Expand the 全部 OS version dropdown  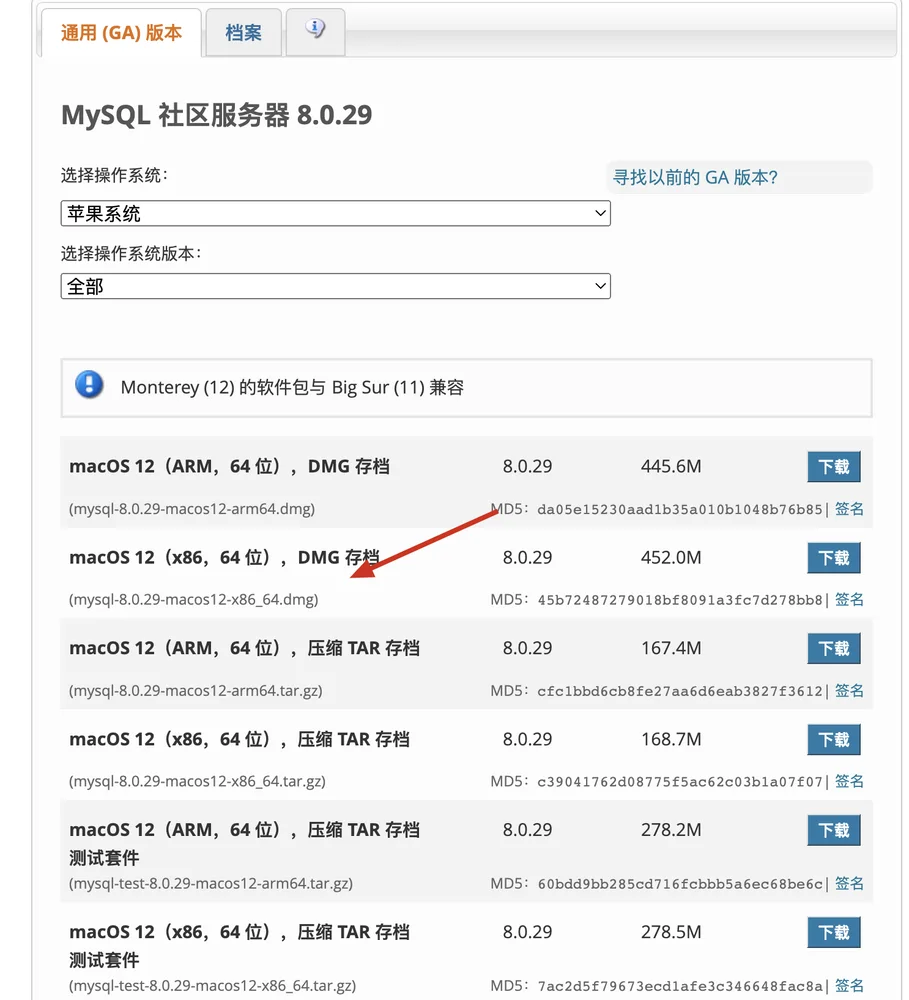tap(336, 286)
